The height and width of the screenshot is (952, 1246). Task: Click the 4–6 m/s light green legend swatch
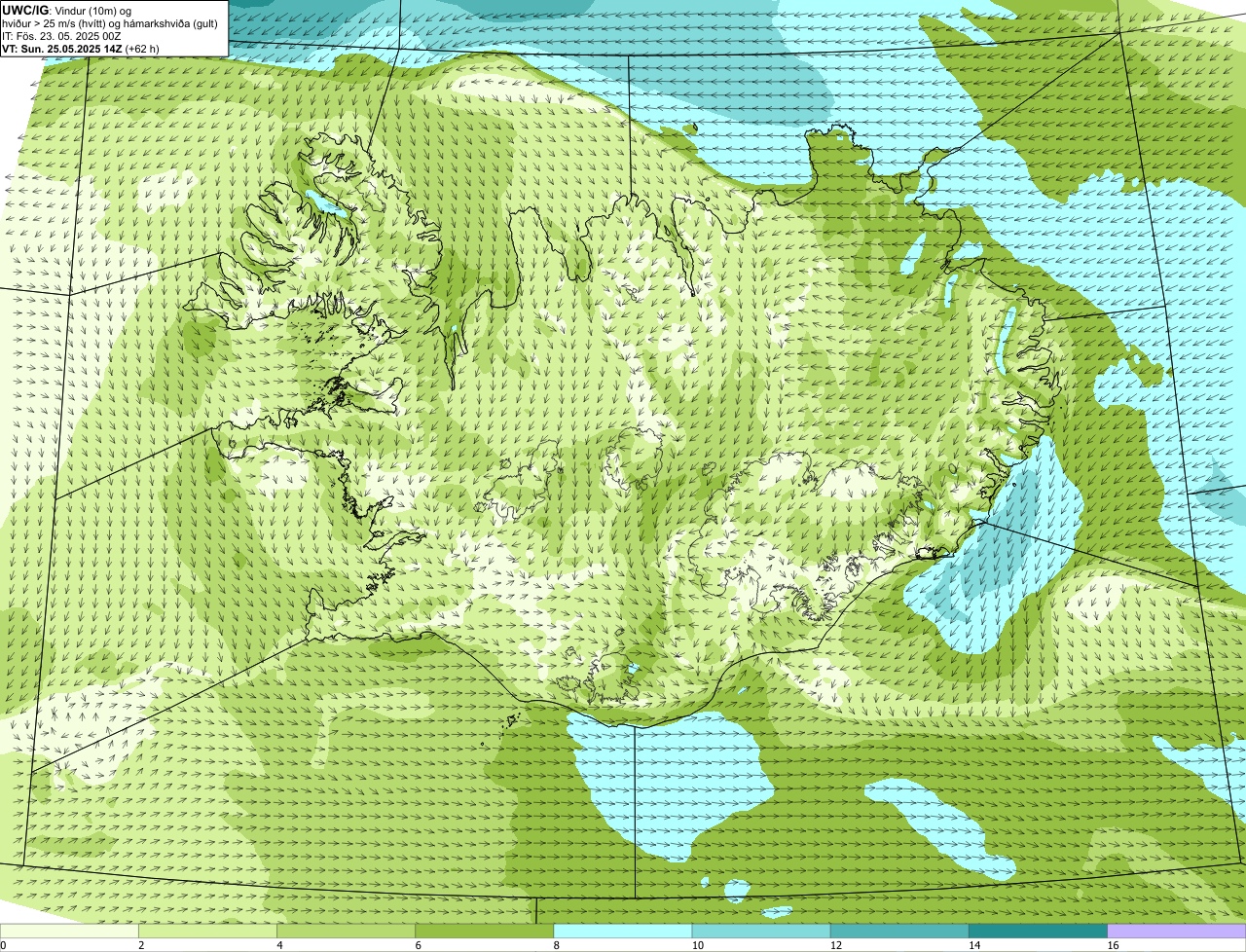point(346,932)
